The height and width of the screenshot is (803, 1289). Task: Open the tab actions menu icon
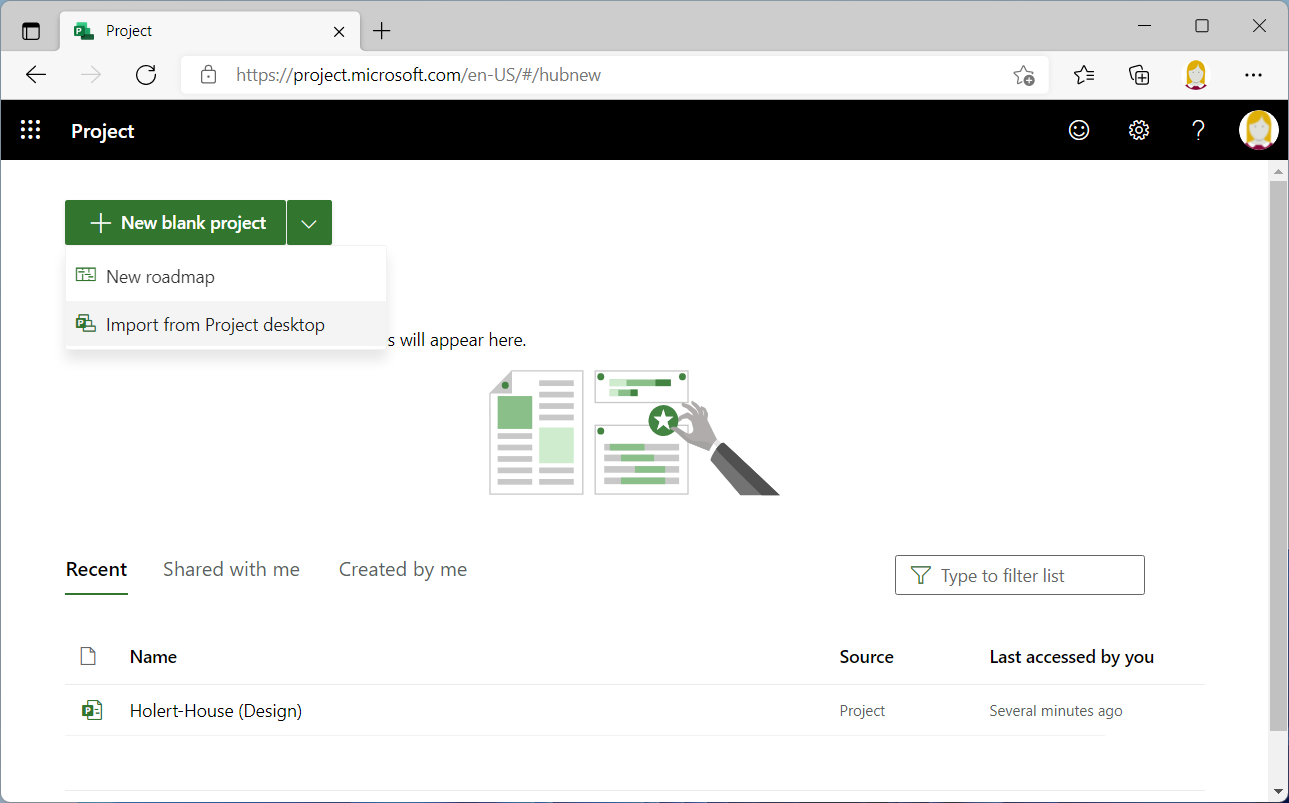[x=31, y=31]
